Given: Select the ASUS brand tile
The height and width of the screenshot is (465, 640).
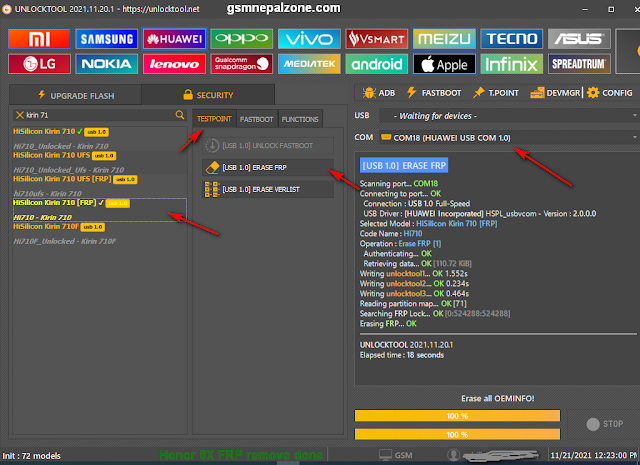Looking at the screenshot, I should (x=579, y=39).
